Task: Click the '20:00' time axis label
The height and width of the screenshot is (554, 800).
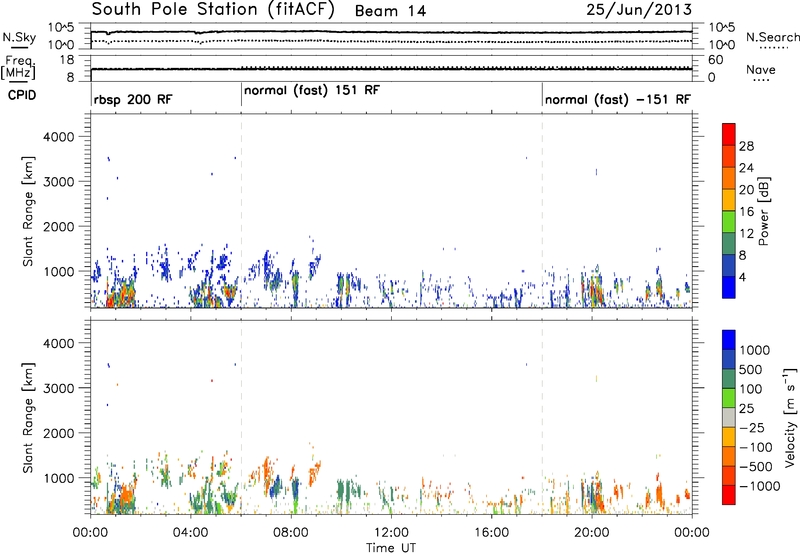Action: (592, 533)
